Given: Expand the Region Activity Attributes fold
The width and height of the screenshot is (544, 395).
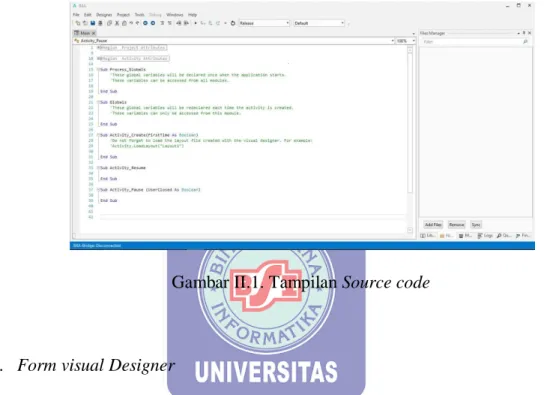Looking at the screenshot, I should click(99, 59).
